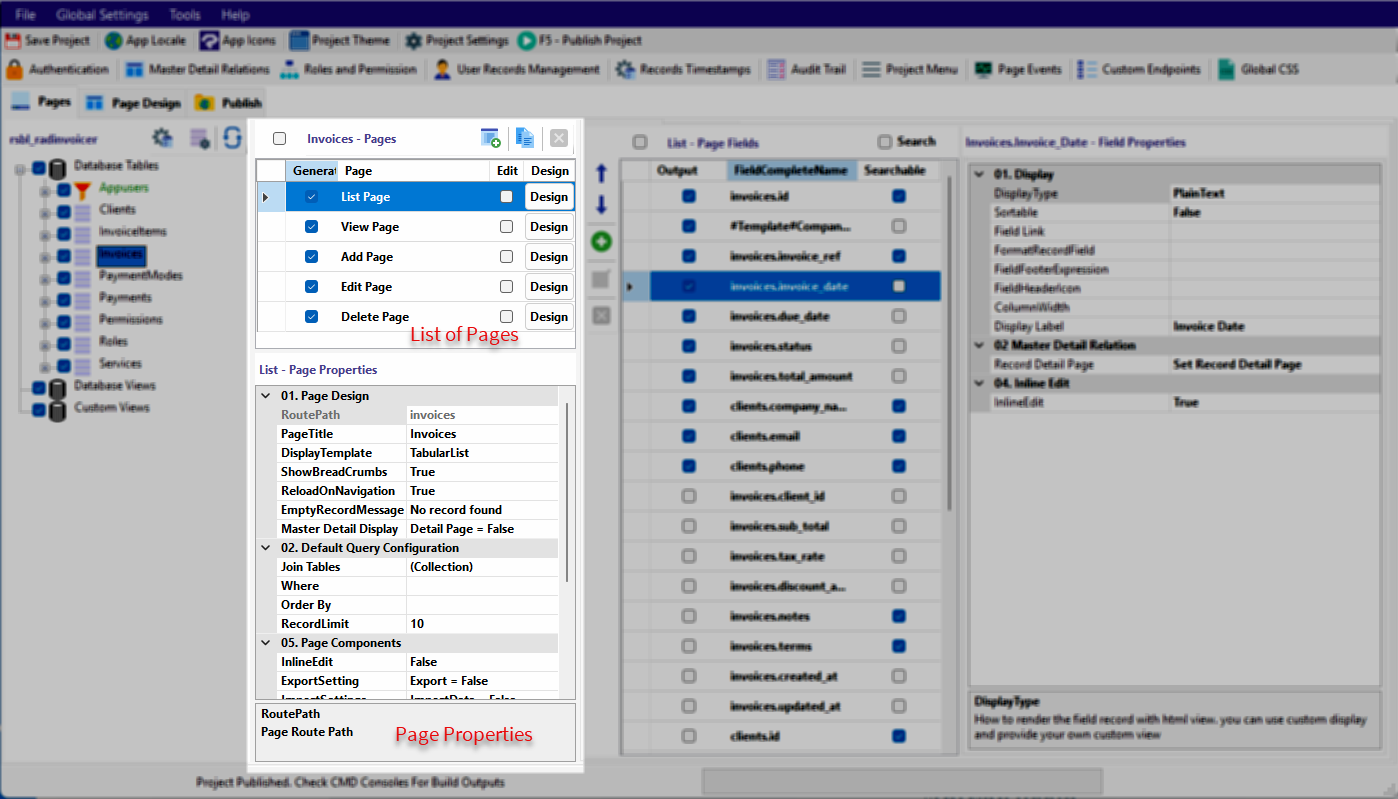Click copy pages icon in Invoices - Pages
Screen dimensions: 1398x799
[x=524, y=138]
